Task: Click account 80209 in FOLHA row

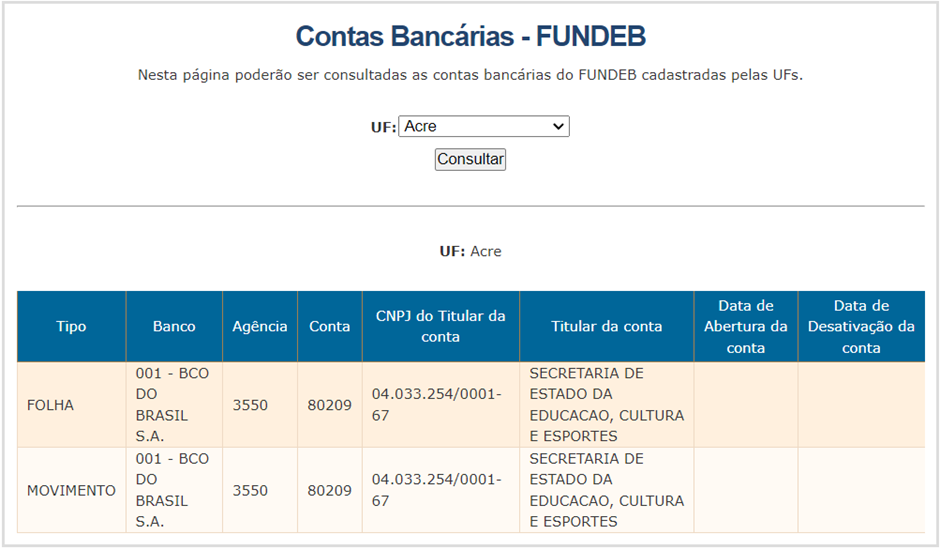Action: tap(330, 405)
